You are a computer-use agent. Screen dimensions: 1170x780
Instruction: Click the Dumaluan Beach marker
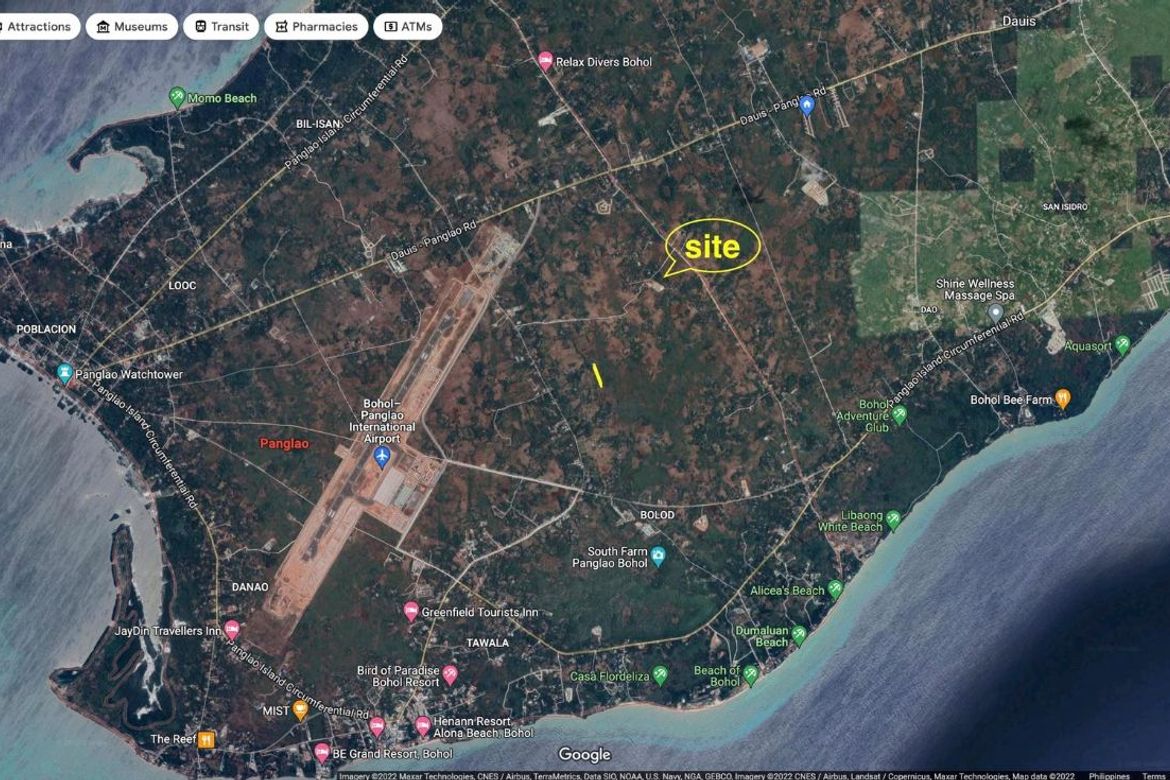click(799, 636)
